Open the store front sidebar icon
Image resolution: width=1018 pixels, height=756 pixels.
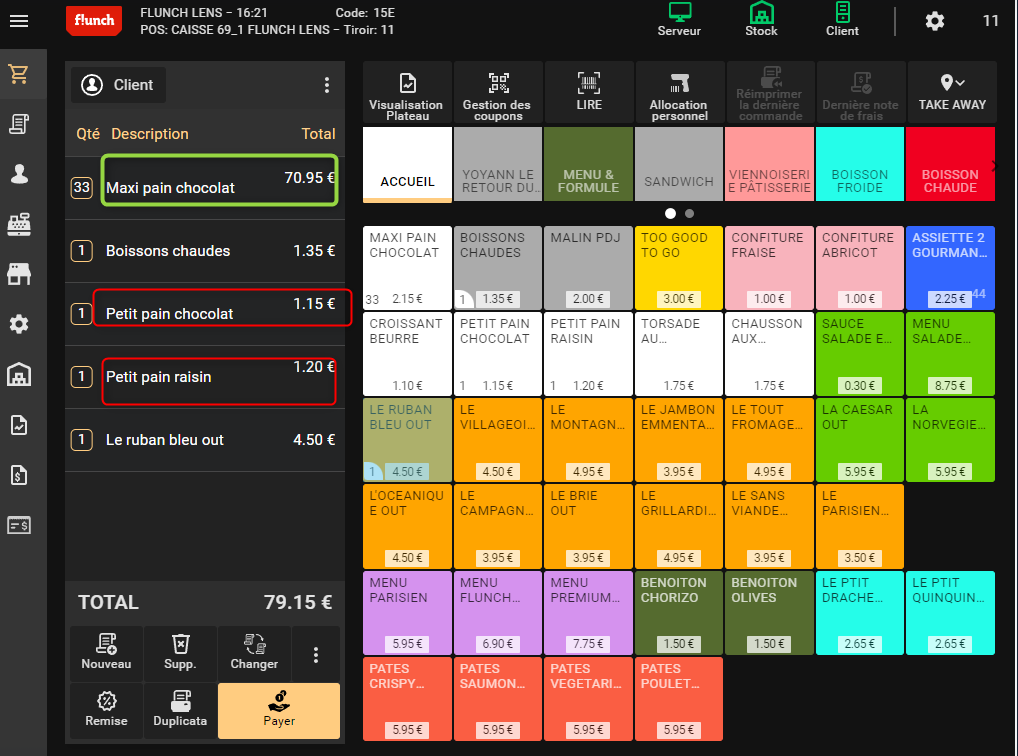point(19,274)
